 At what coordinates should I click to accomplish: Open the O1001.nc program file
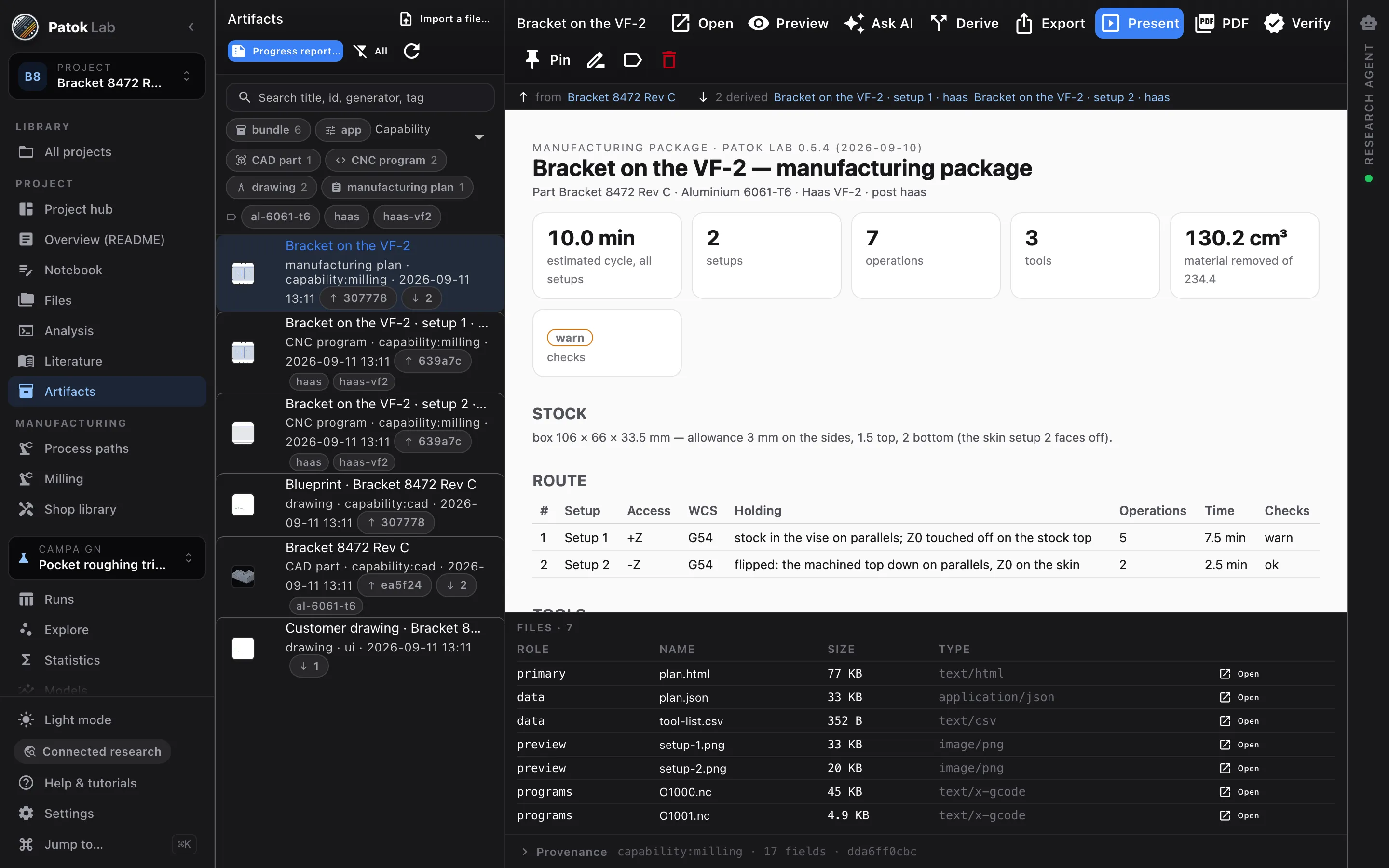point(1239,815)
